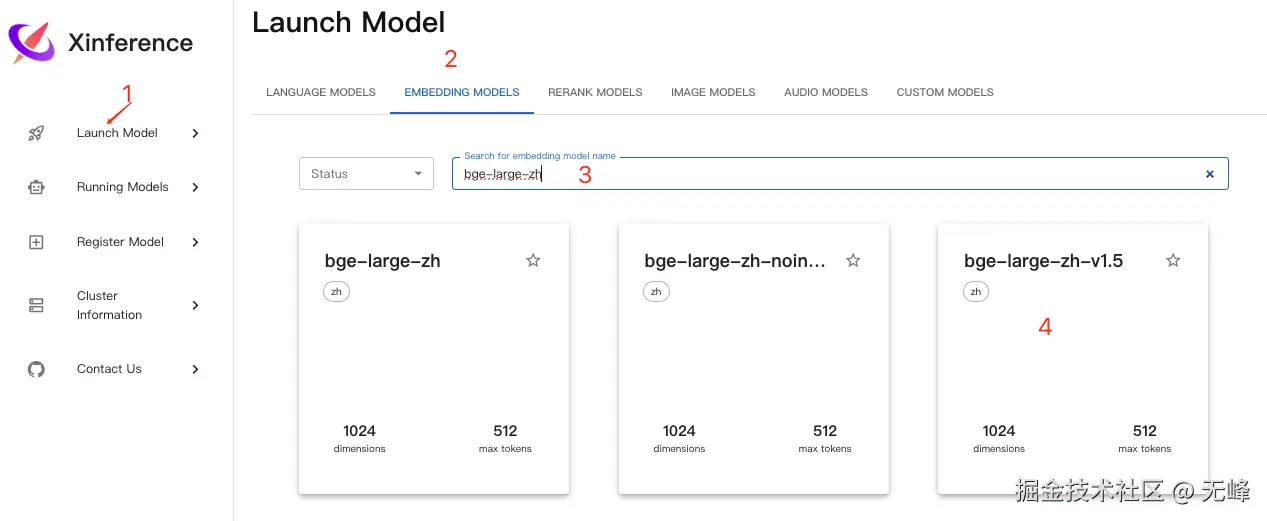Viewport: 1267px width, 521px height.
Task: Click the rocket icon beside Launch Model
Action: pyautogui.click(x=36, y=133)
